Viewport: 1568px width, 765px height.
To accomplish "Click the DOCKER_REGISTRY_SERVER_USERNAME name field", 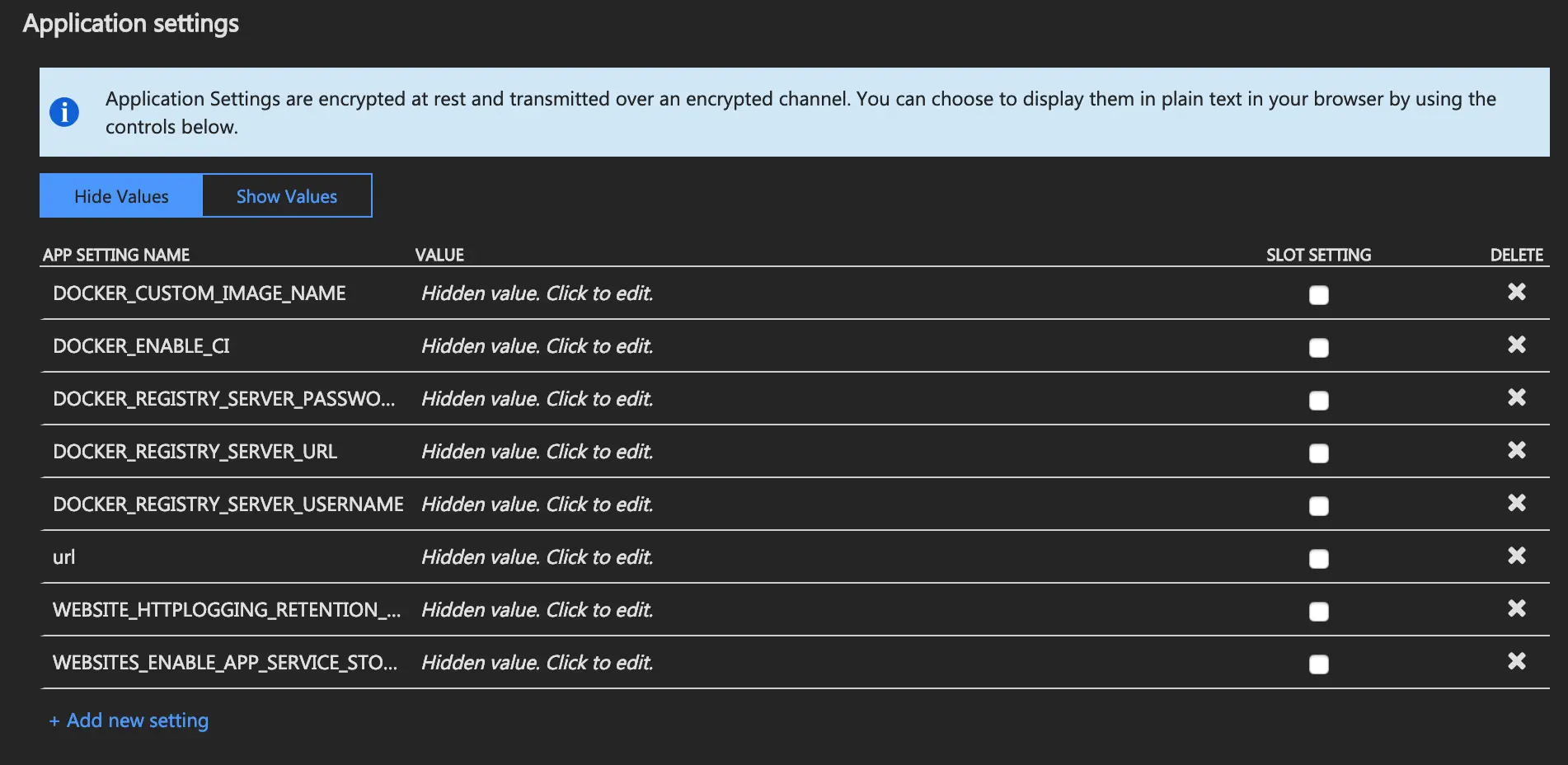I will click(x=228, y=505).
